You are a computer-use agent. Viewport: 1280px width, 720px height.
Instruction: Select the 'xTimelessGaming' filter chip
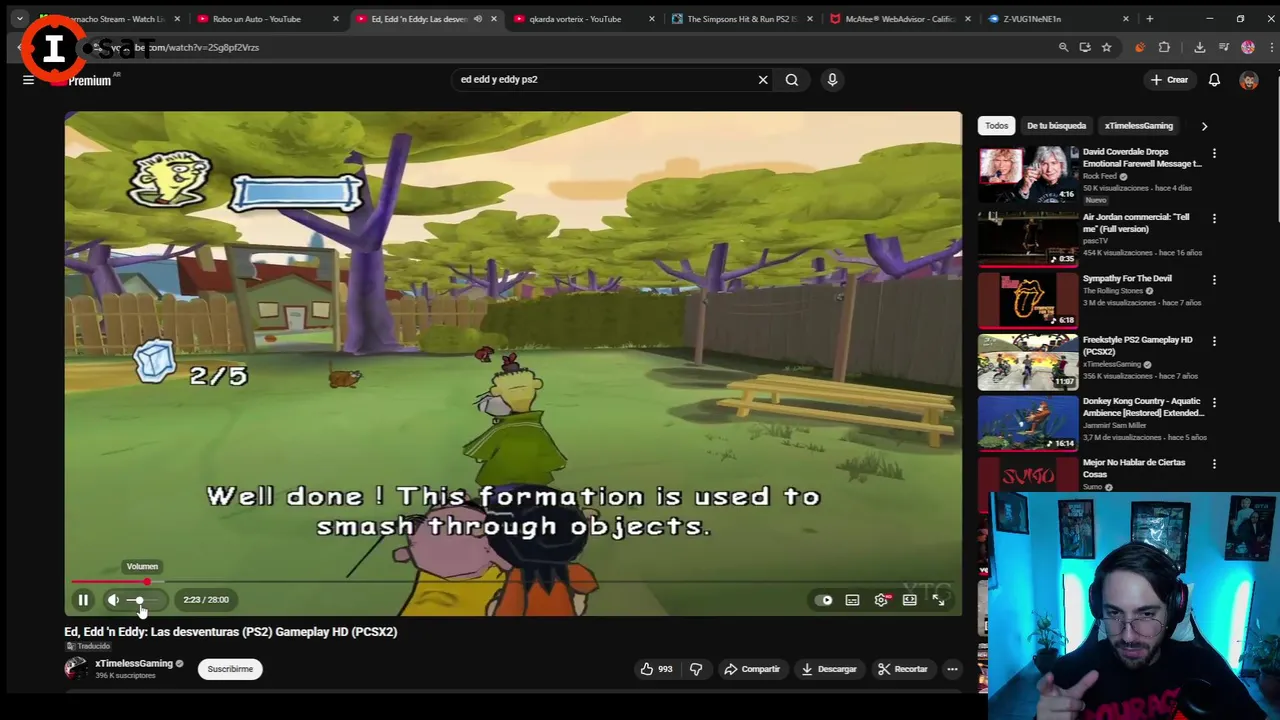[x=1138, y=126]
